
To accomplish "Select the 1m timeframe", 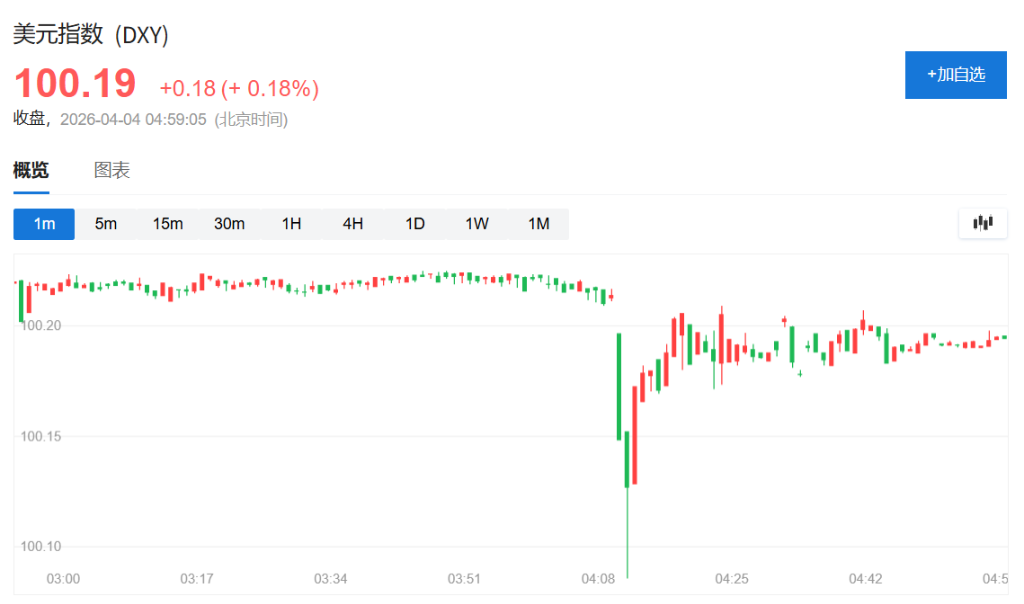I will [44, 224].
